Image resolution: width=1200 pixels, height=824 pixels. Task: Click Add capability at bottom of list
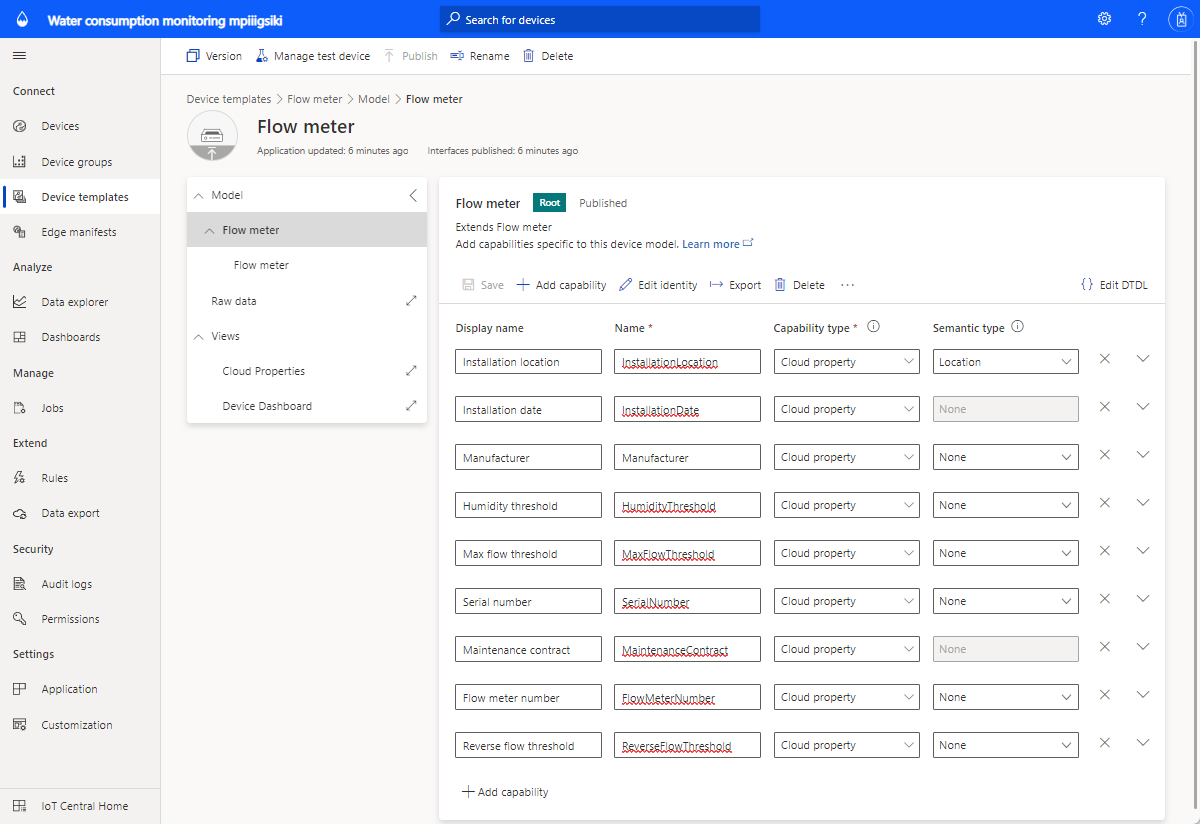[x=505, y=792]
